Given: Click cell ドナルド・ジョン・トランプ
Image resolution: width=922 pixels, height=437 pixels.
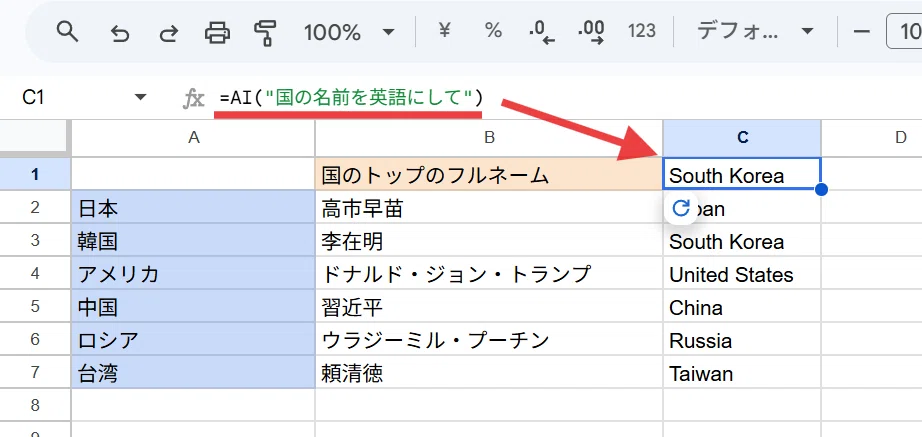Looking at the screenshot, I should point(489,273).
